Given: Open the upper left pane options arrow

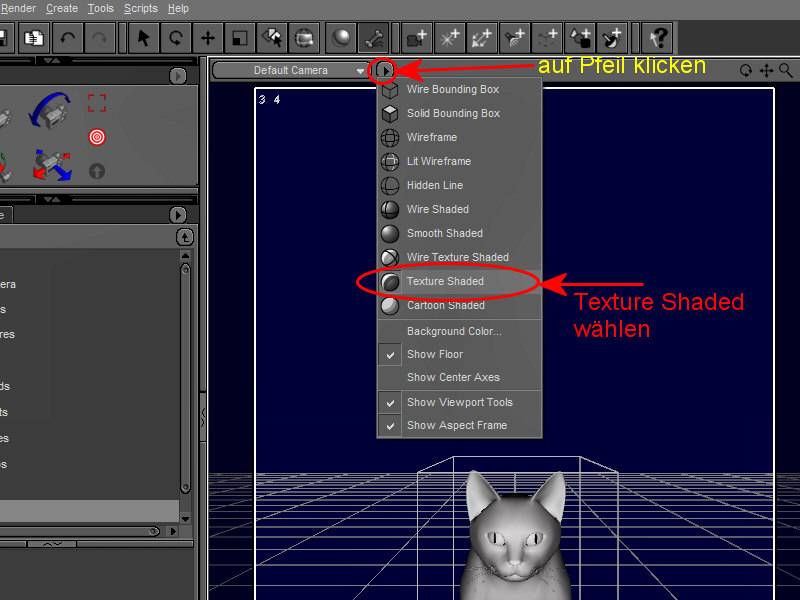Looking at the screenshot, I should click(178, 76).
